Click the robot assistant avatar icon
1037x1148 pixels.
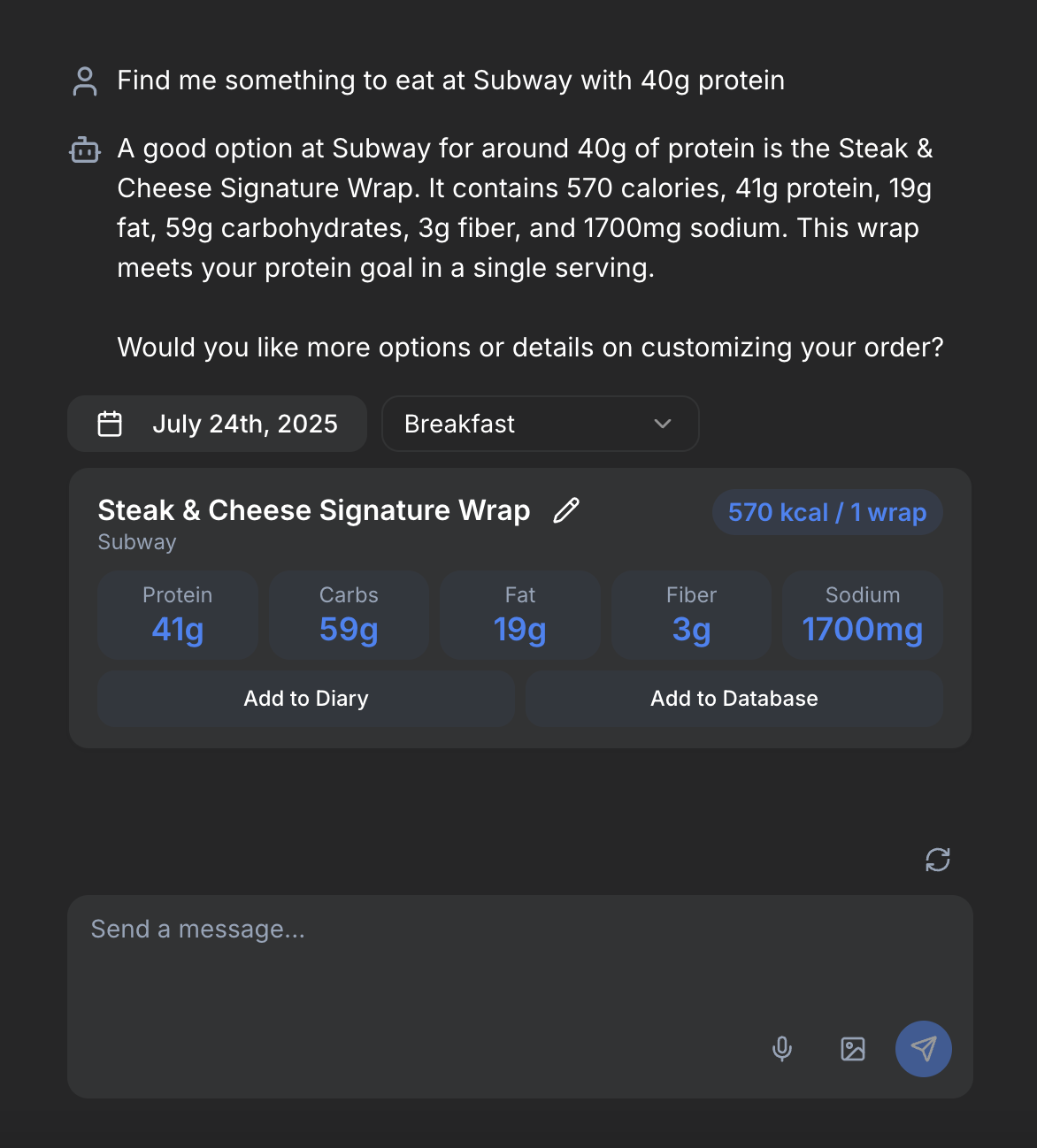(x=85, y=150)
